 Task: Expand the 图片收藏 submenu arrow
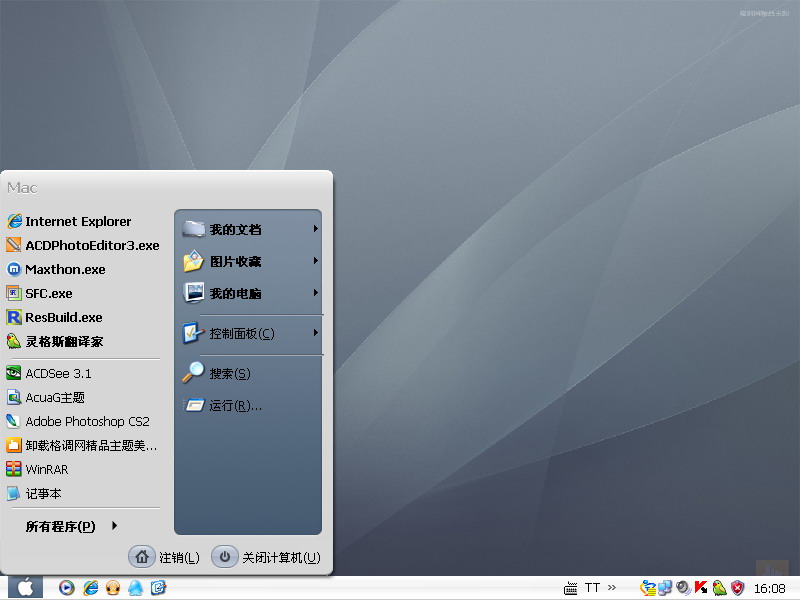point(316,261)
